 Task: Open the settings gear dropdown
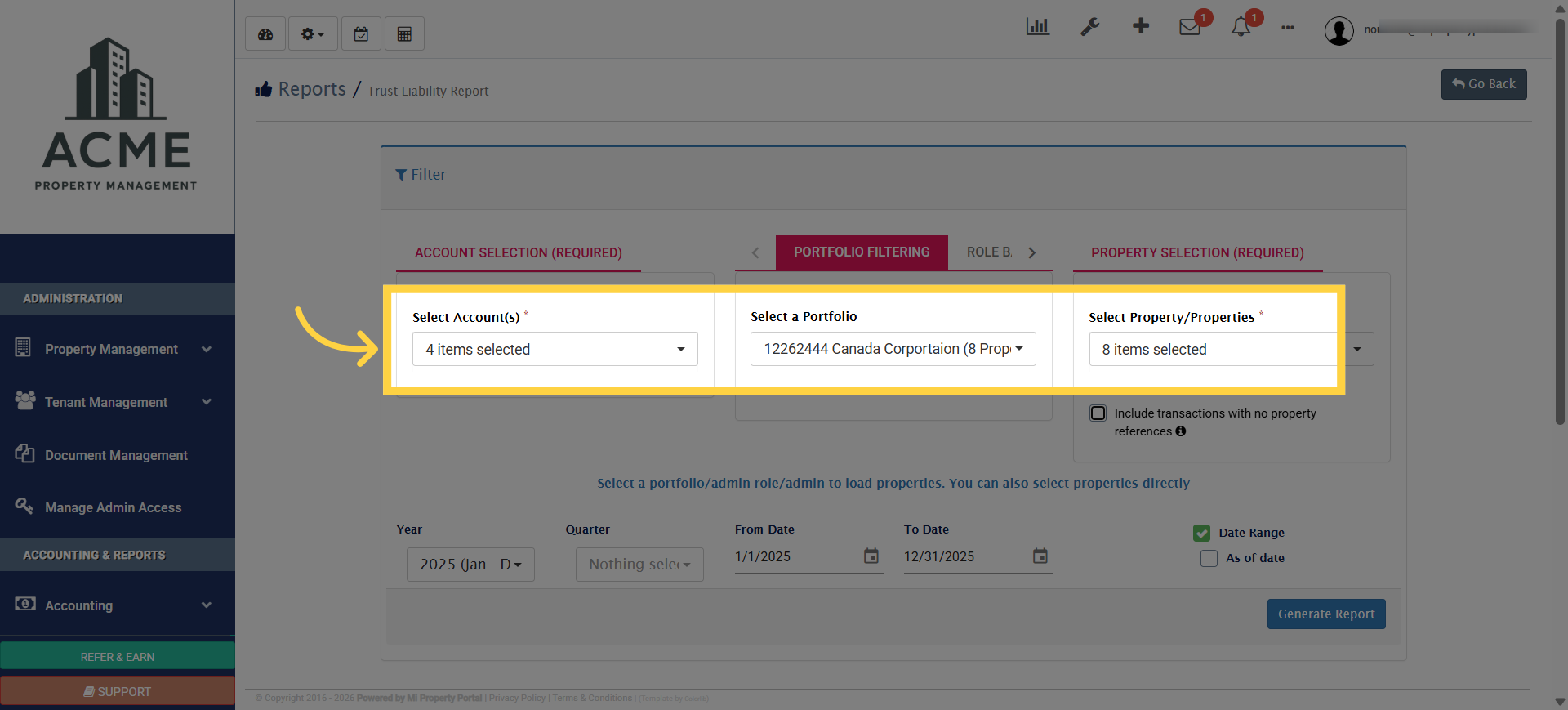pyautogui.click(x=313, y=34)
